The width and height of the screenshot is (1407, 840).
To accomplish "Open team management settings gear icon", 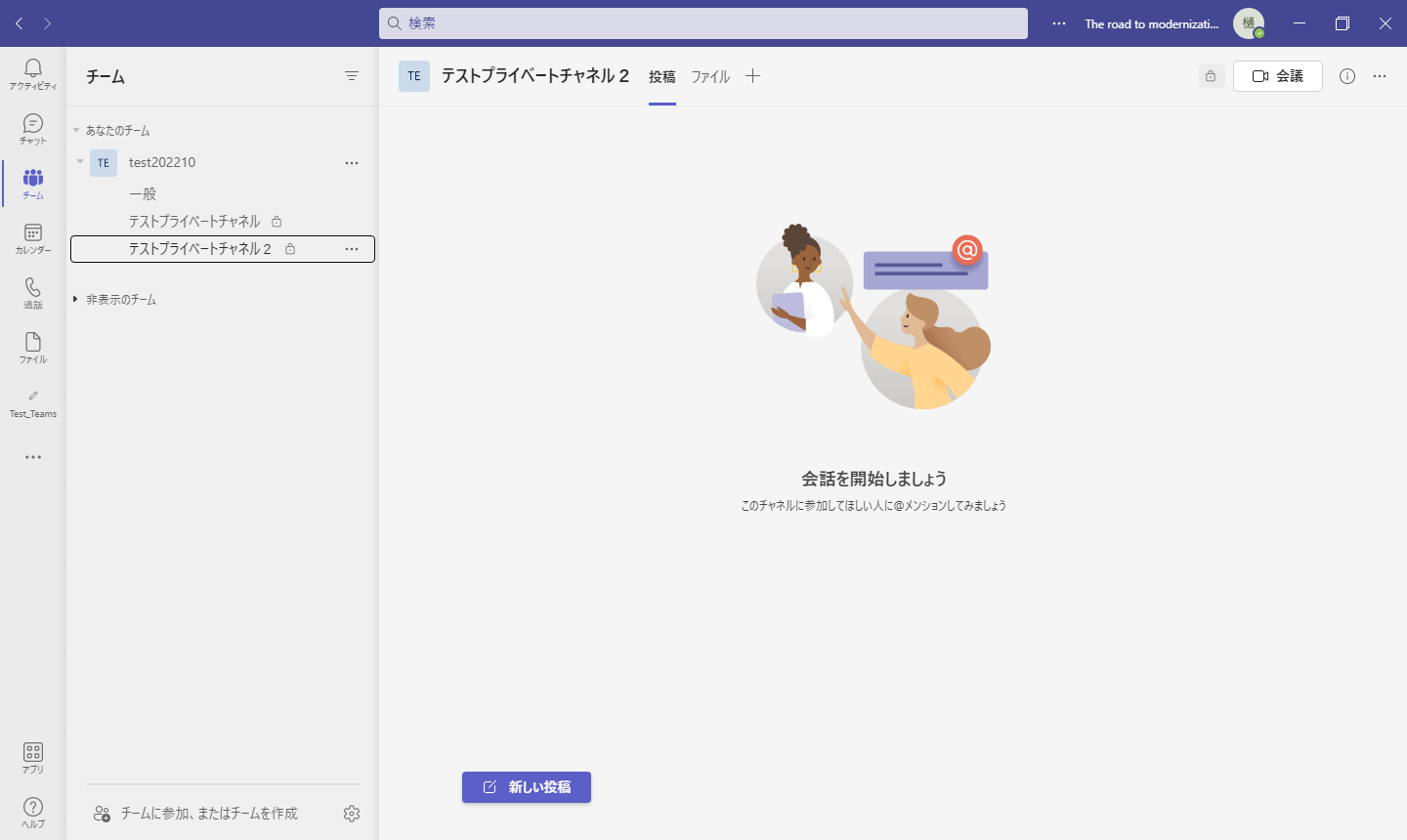I will tap(352, 814).
